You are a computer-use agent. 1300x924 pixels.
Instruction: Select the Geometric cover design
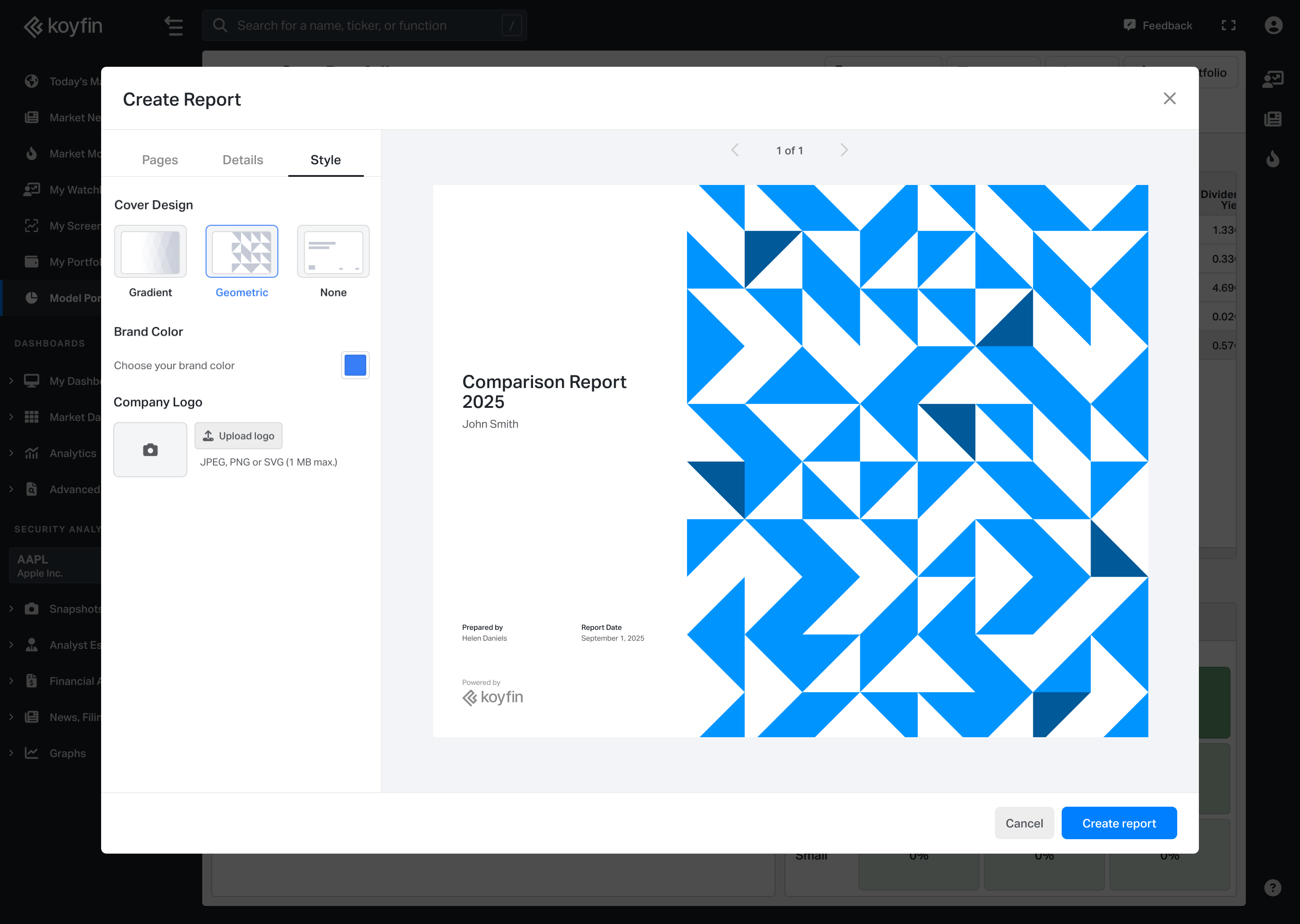(242, 251)
